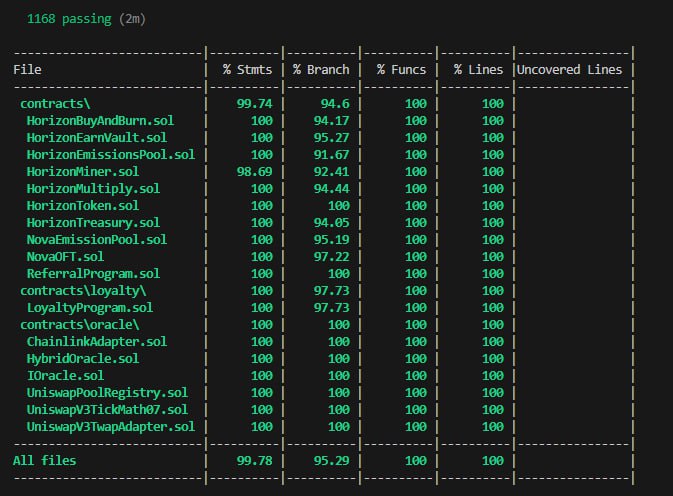Viewport: 673px width, 496px height.
Task: Select the 'contracts\oracle\' folder row name
Action: point(80,324)
